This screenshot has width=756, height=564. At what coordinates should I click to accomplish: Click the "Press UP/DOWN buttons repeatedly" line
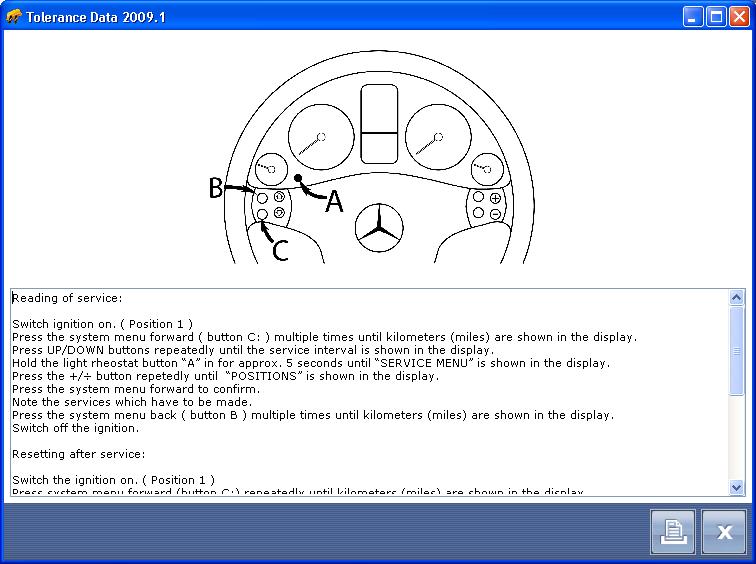click(253, 350)
